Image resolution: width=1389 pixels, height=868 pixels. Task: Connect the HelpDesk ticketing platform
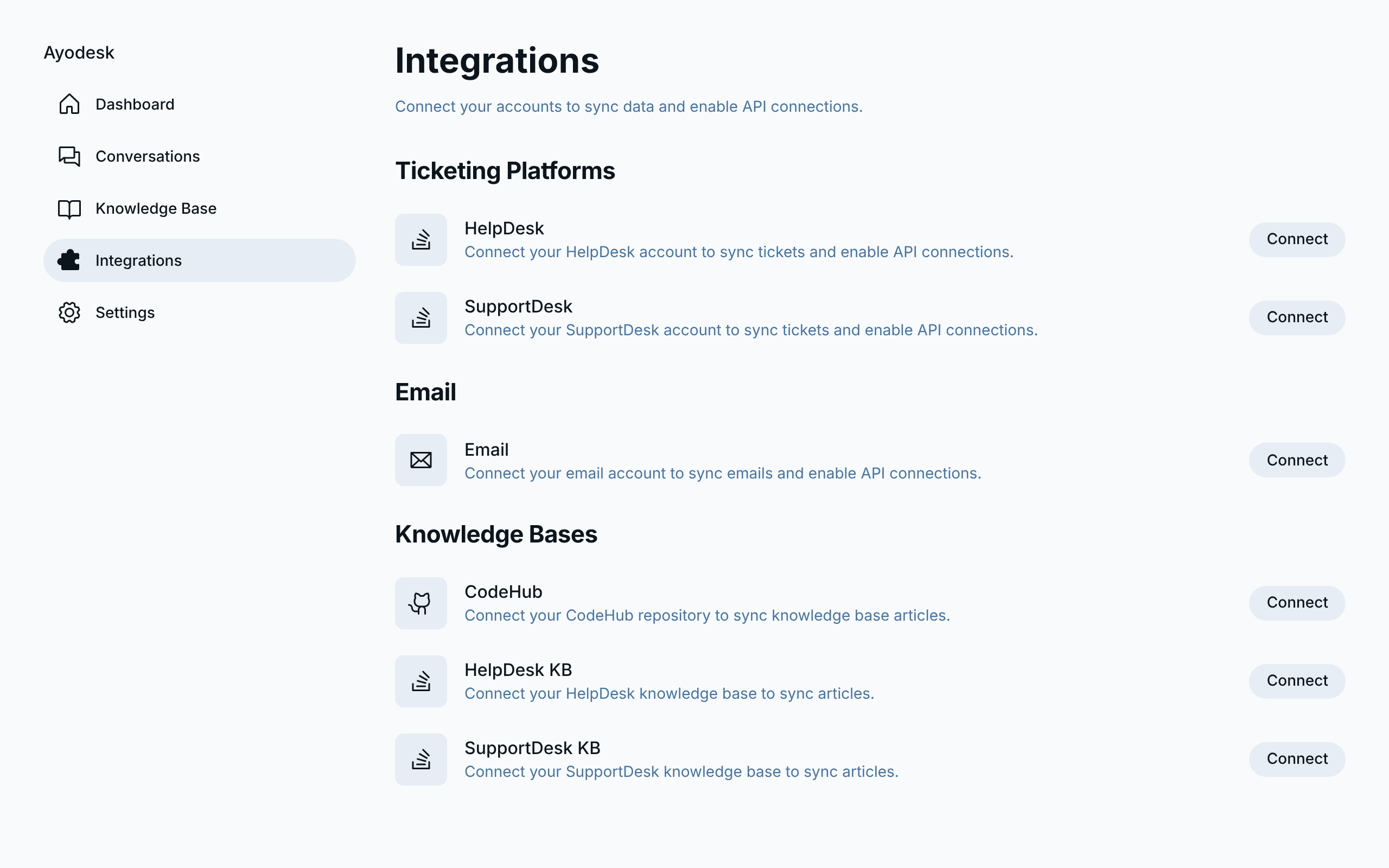tap(1297, 239)
